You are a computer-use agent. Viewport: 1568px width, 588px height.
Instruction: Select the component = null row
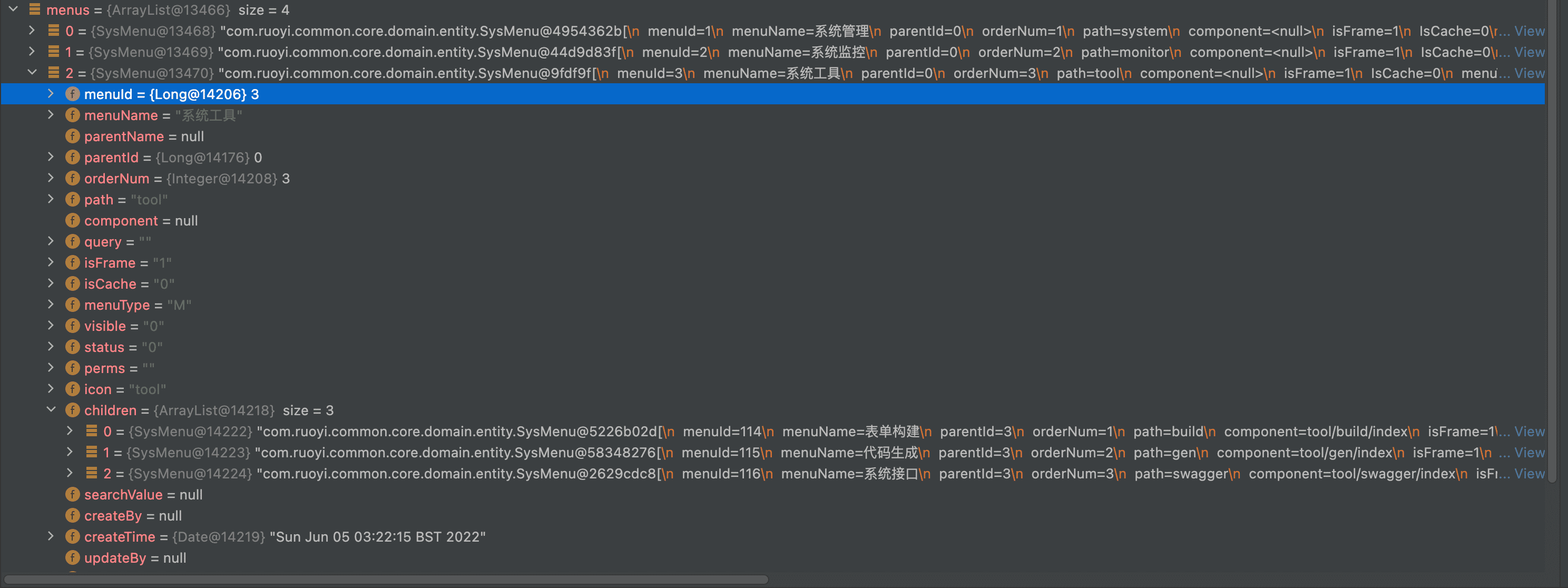coord(773,220)
